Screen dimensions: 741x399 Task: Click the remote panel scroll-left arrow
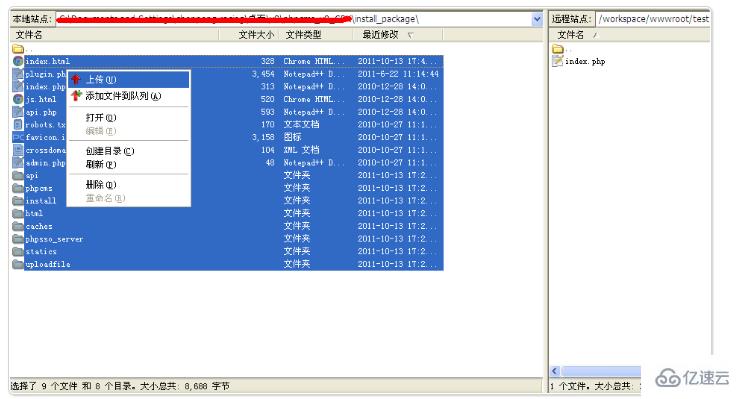[x=555, y=371]
